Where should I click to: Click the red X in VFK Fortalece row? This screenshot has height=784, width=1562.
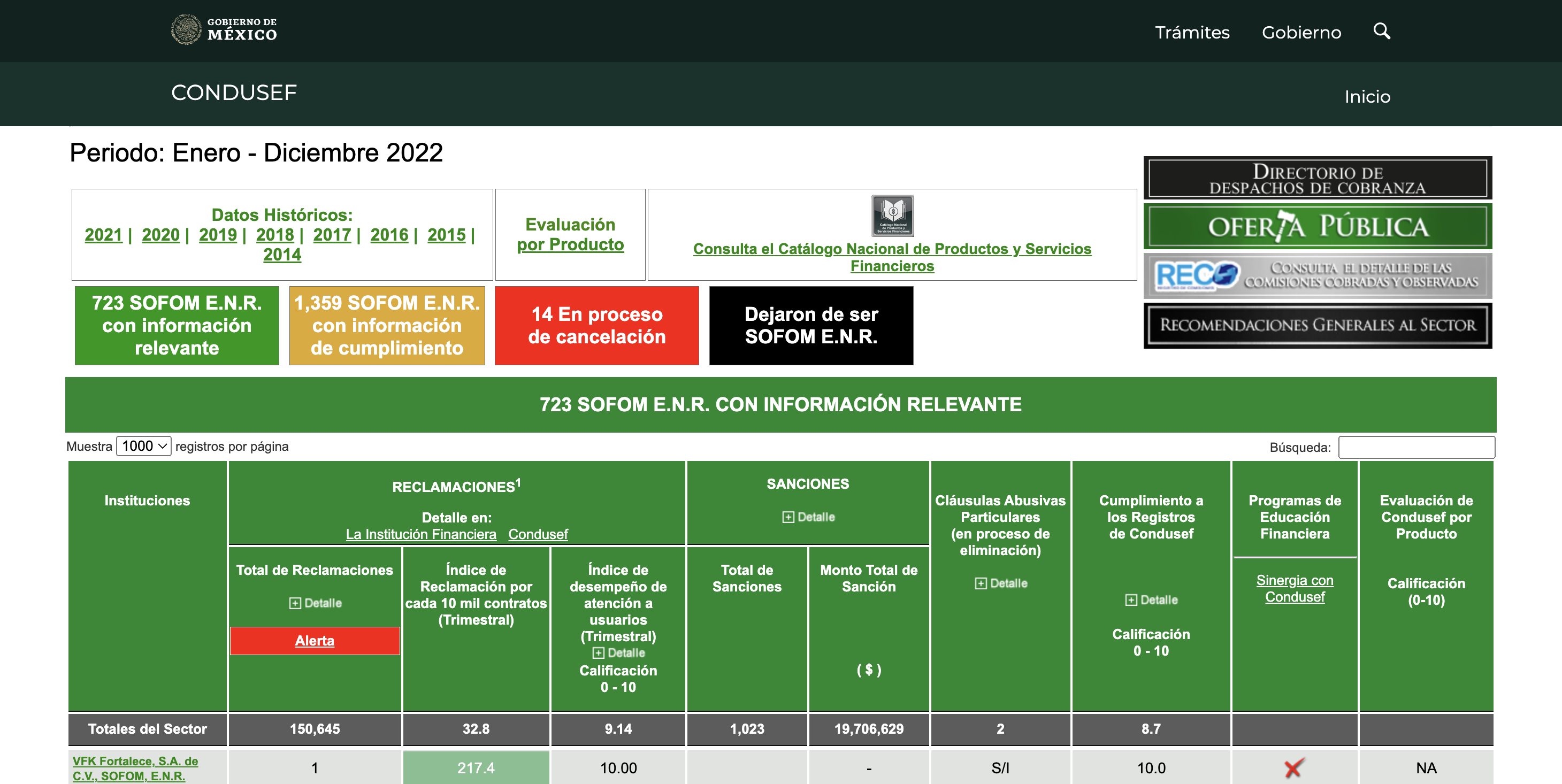1294,768
